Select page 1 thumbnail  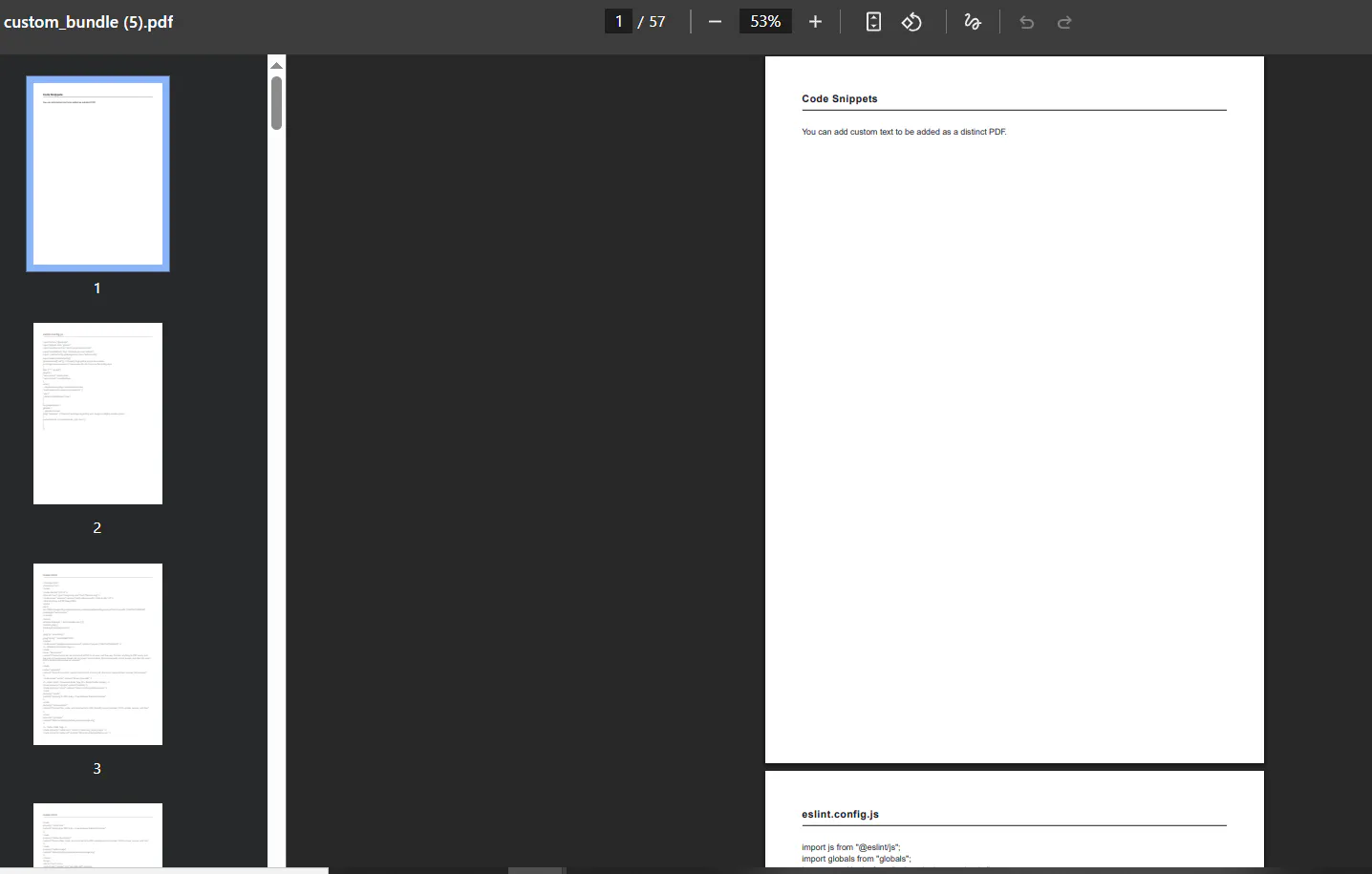[97, 174]
